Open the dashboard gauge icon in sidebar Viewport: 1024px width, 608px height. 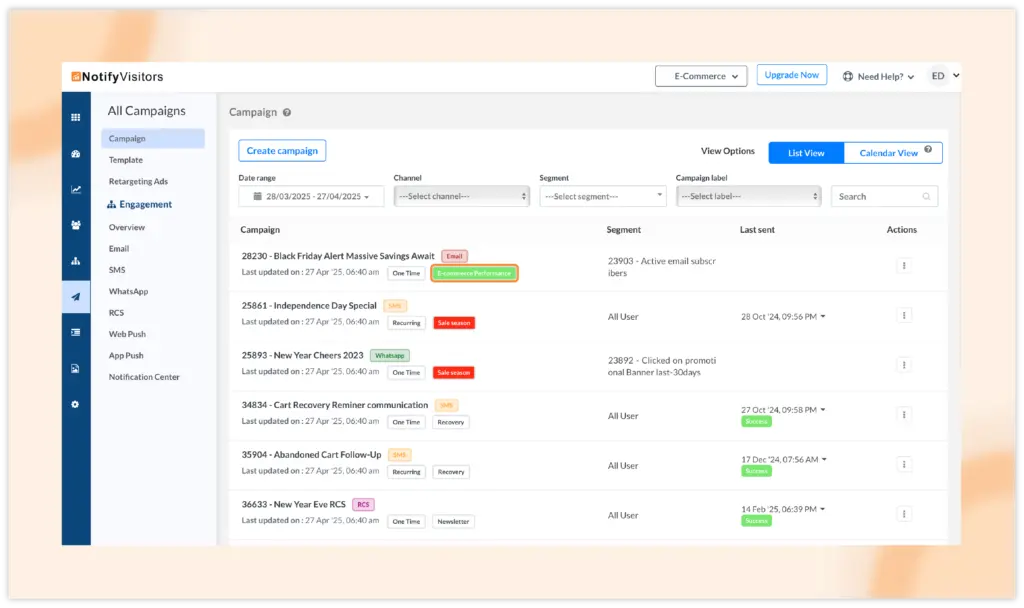tap(75, 154)
